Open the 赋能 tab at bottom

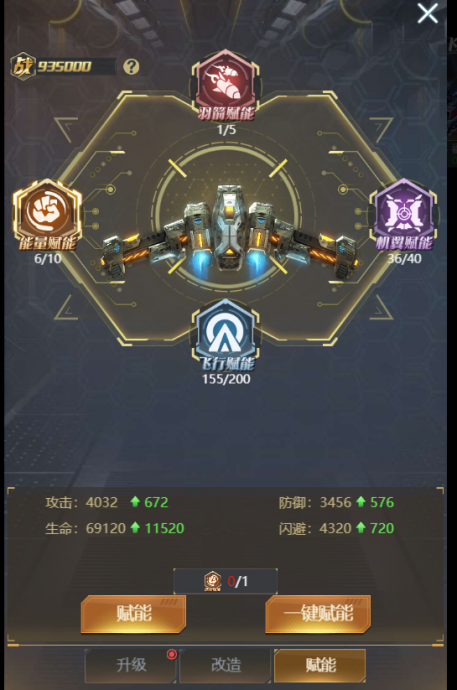(x=320, y=665)
